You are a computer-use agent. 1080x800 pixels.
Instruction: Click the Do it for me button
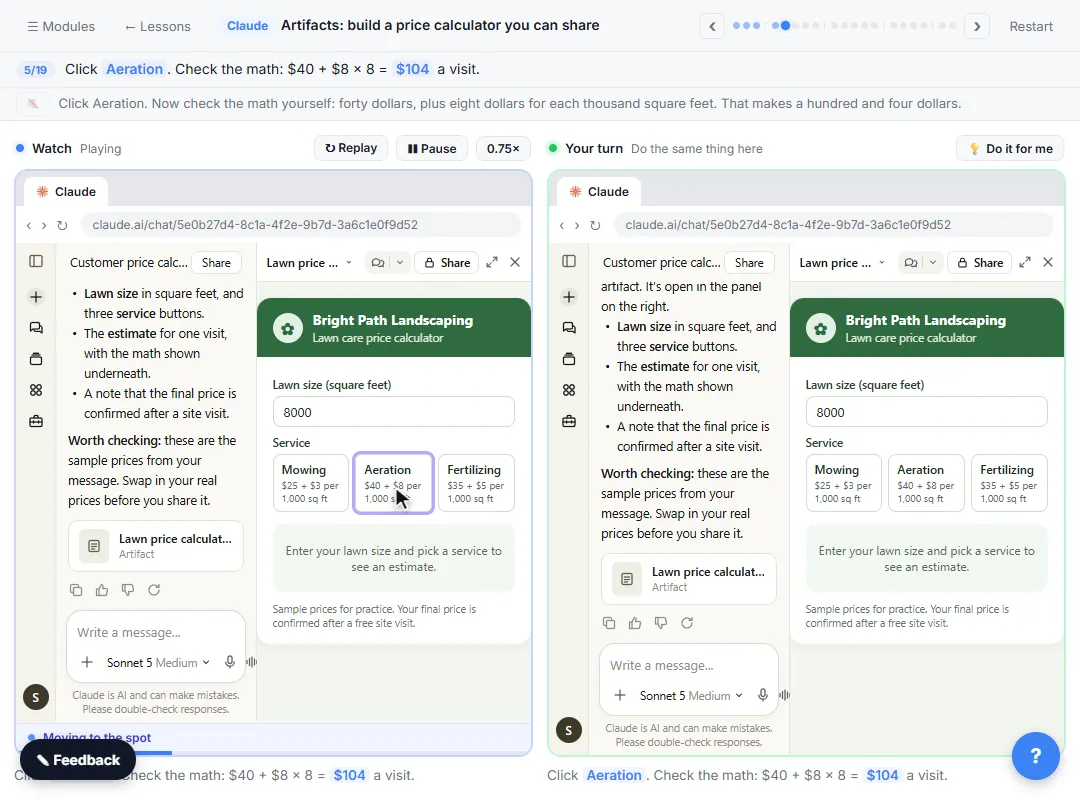(x=1010, y=149)
